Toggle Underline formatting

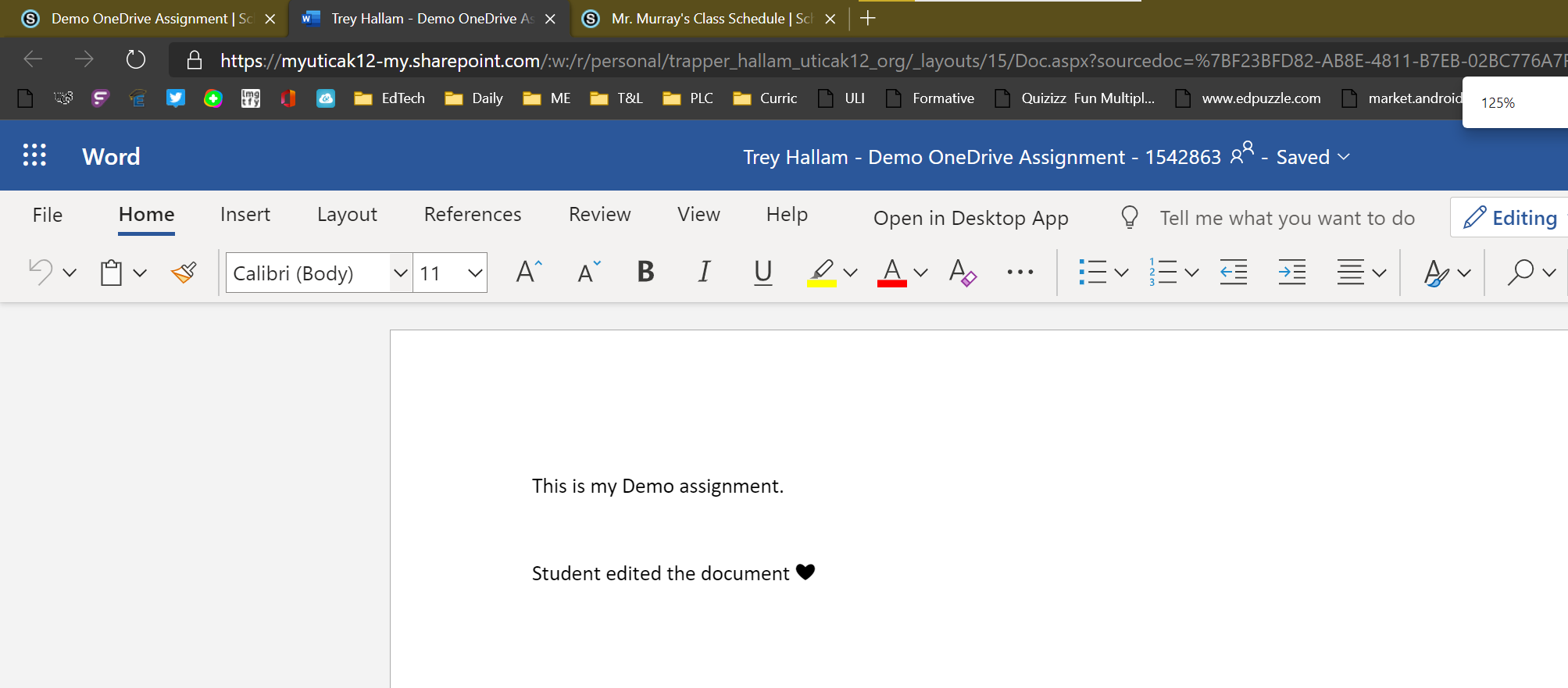click(x=763, y=273)
